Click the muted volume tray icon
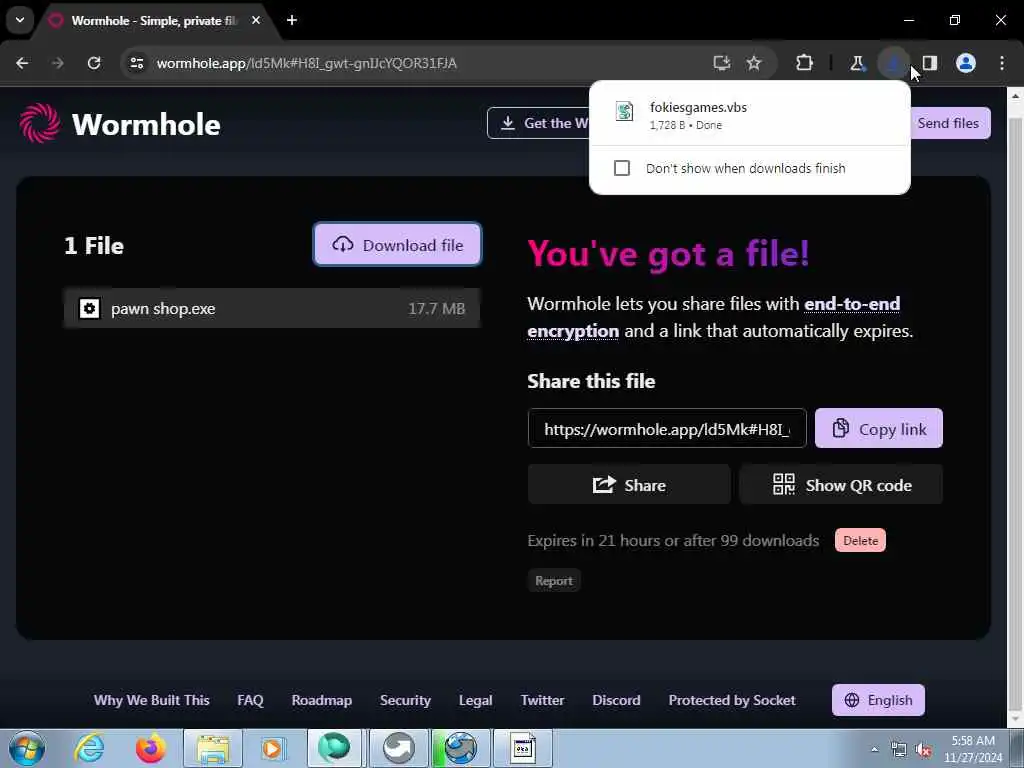 [923, 750]
